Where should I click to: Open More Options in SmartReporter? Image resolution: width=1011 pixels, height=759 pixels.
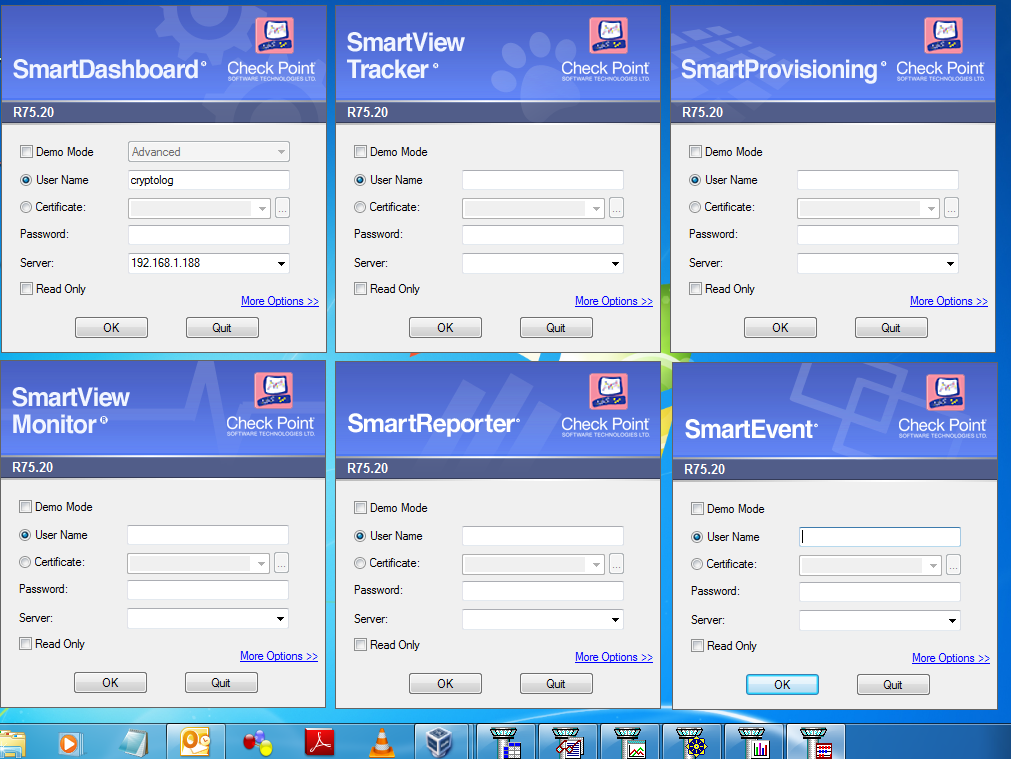pos(614,657)
